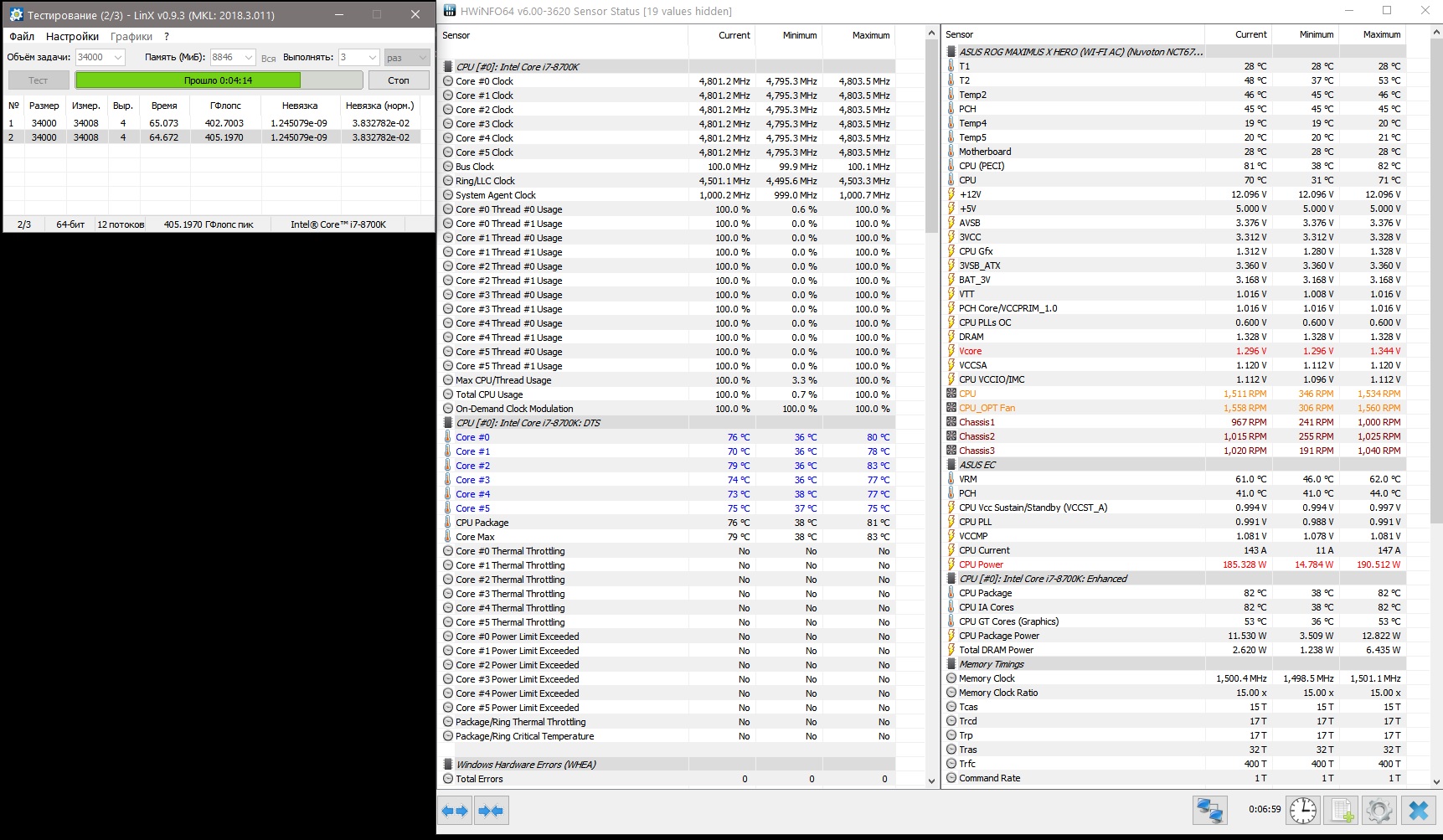1443x840 pixels.
Task: Click the lightning icon beside DRAM voltage
Action: 951,337
